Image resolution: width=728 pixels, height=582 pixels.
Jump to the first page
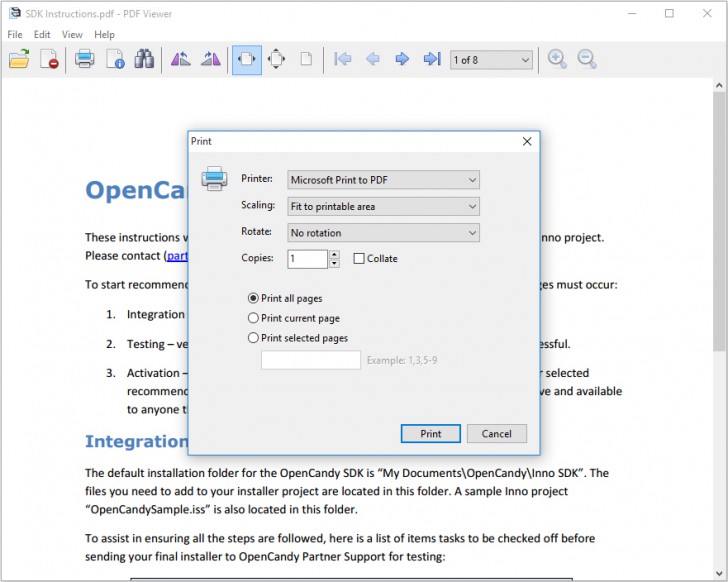coord(343,59)
